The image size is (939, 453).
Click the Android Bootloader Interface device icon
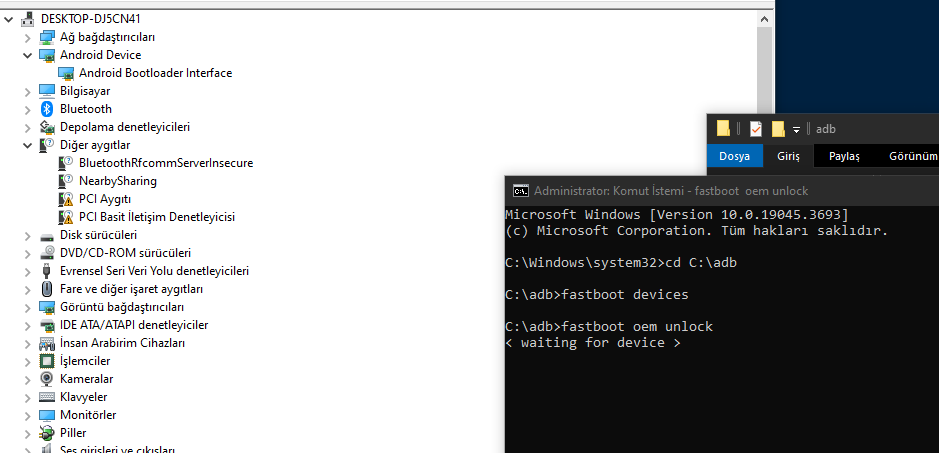point(66,73)
